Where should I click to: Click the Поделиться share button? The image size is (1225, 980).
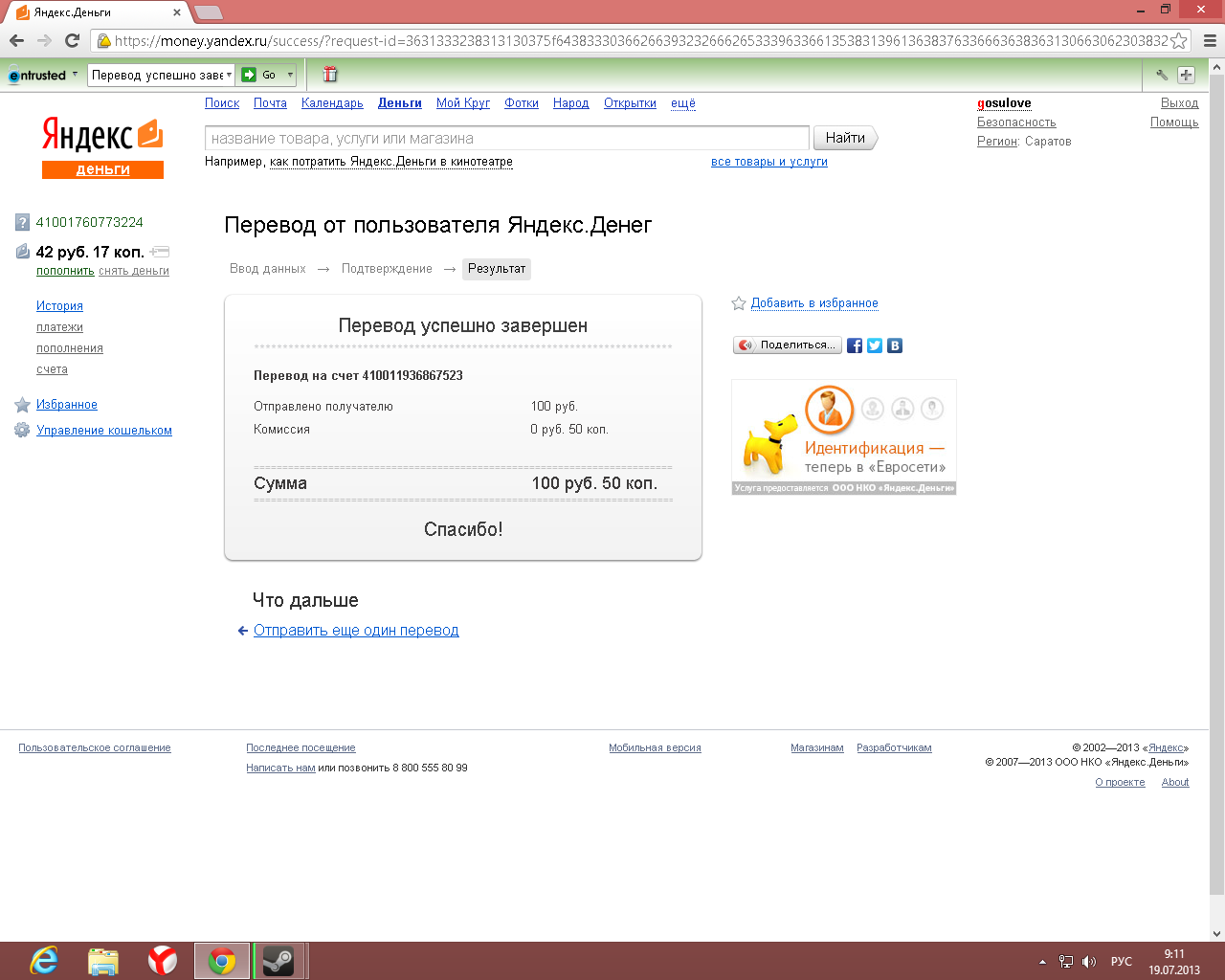(788, 345)
